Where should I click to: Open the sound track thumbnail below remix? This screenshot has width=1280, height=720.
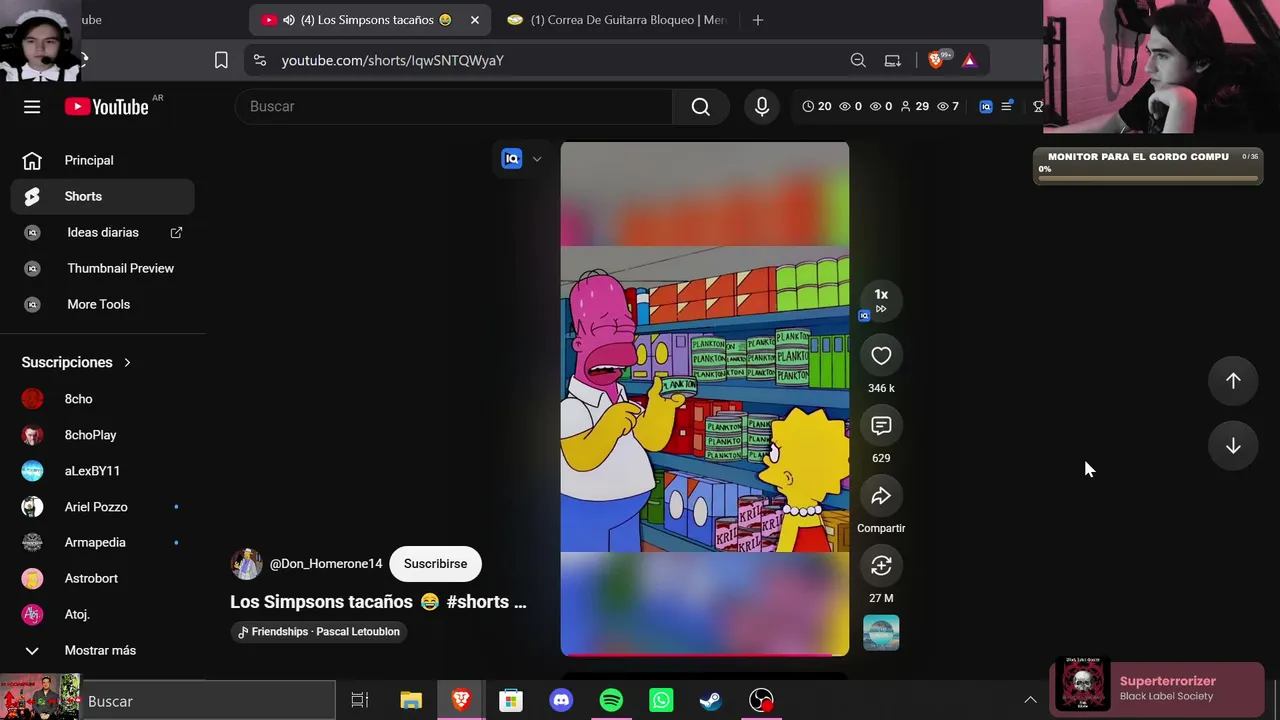tap(881, 633)
